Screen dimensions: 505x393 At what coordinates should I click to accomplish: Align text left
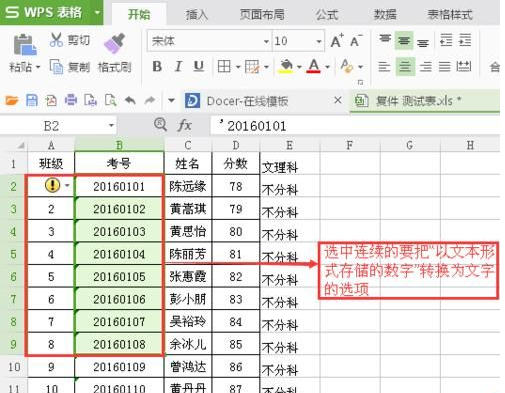click(x=384, y=67)
